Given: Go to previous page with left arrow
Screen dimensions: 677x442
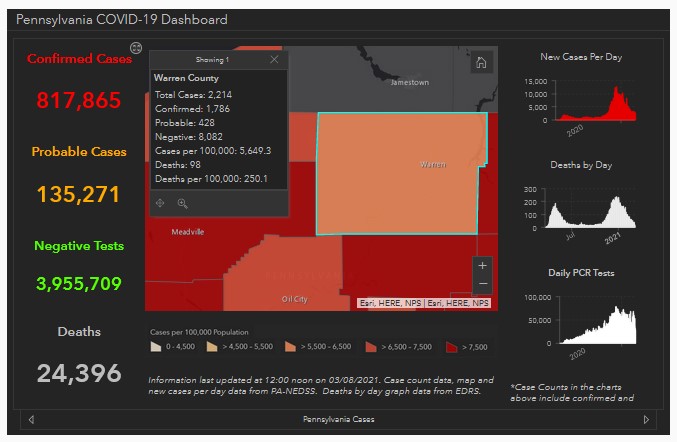Looking at the screenshot, I should point(31,420).
